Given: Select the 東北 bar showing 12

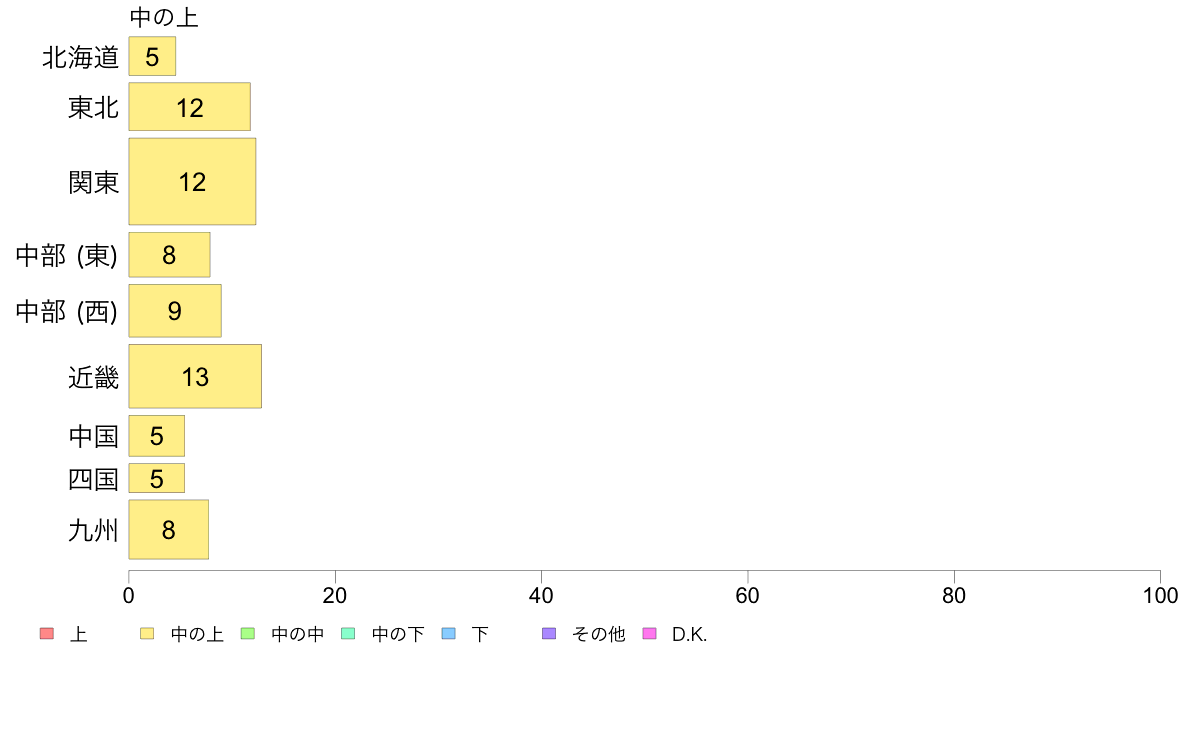Looking at the screenshot, I should [189, 107].
